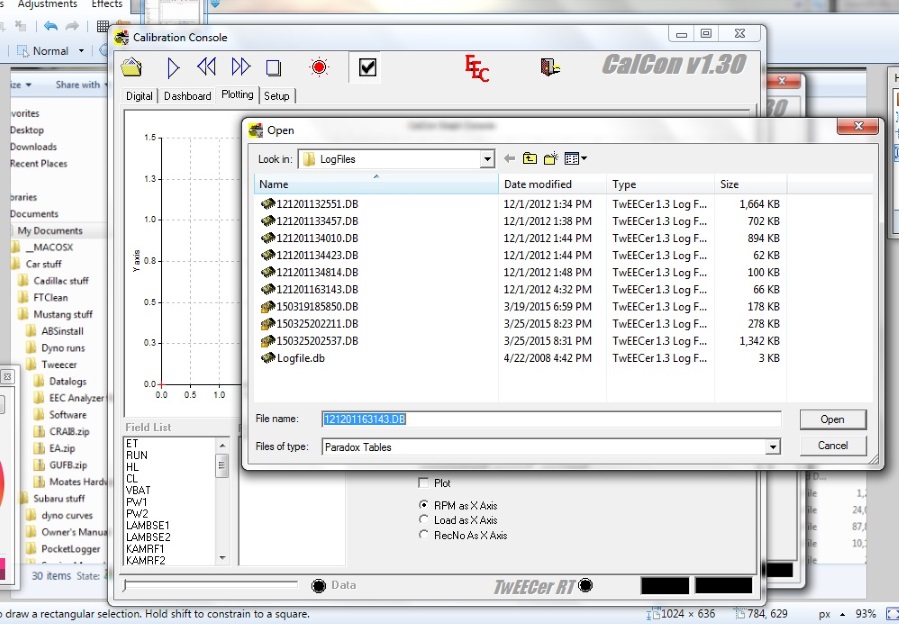
Task: Select file 121201134423.DB in the list
Action: pos(317,255)
